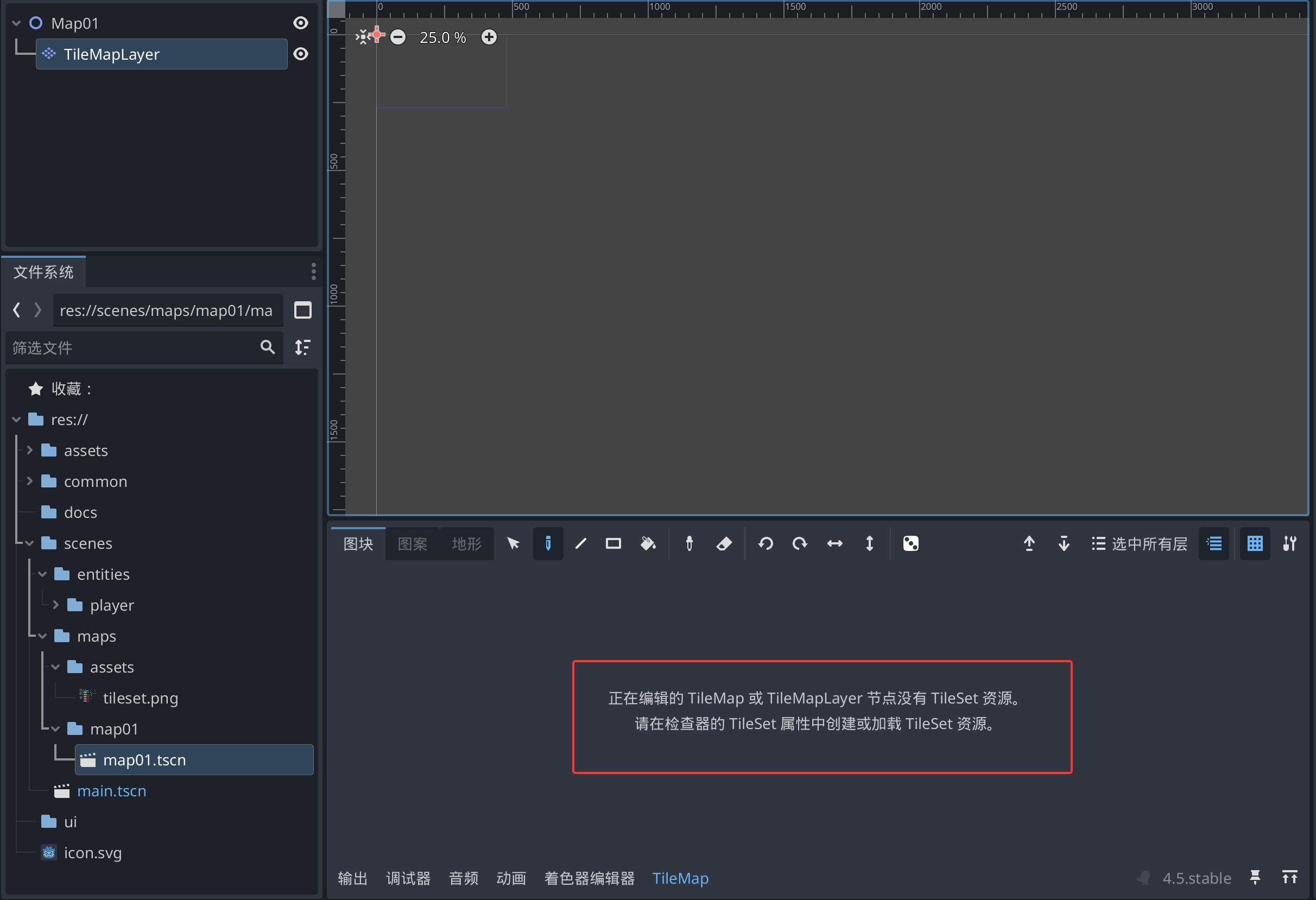
Task: Flip tile horizontally
Action: 834,543
